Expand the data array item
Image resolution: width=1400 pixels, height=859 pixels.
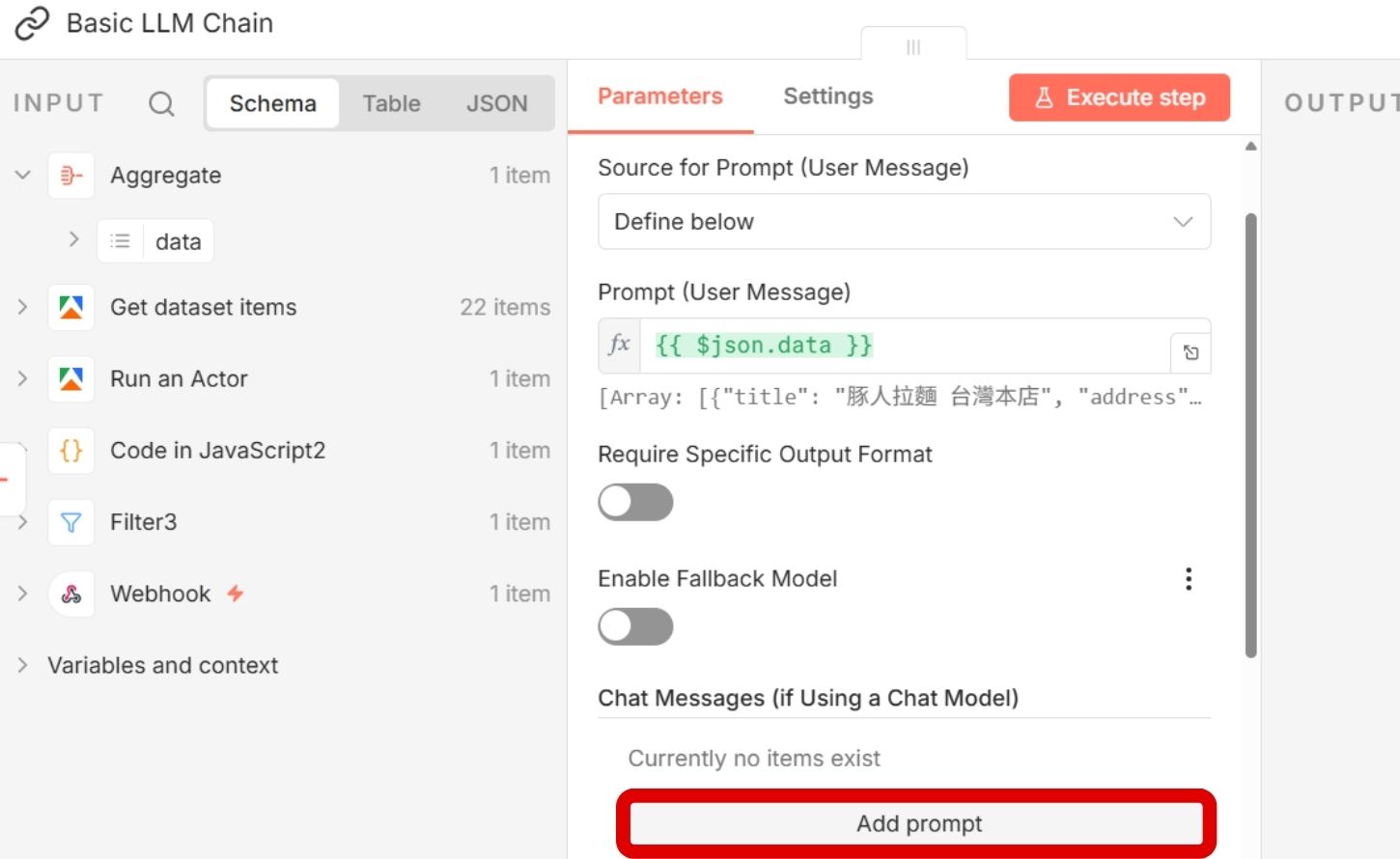click(74, 239)
